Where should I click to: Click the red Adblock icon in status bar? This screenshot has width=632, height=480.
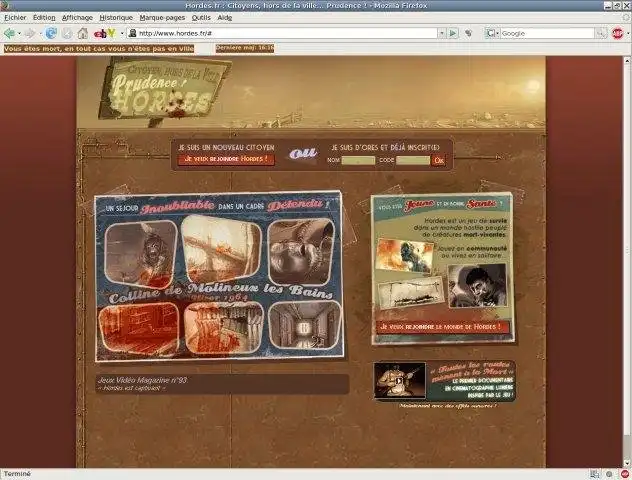[x=625, y=474]
